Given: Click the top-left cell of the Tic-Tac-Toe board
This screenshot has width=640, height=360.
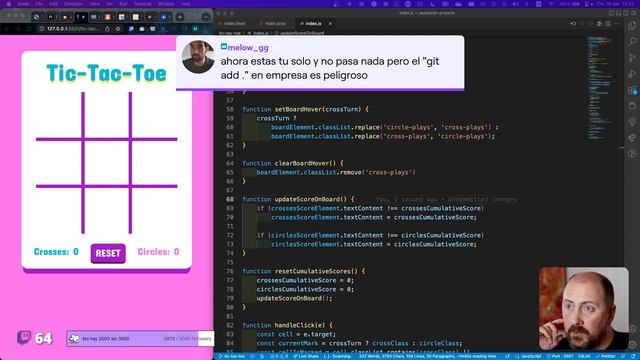Looking at the screenshot, I should (x=59, y=115).
